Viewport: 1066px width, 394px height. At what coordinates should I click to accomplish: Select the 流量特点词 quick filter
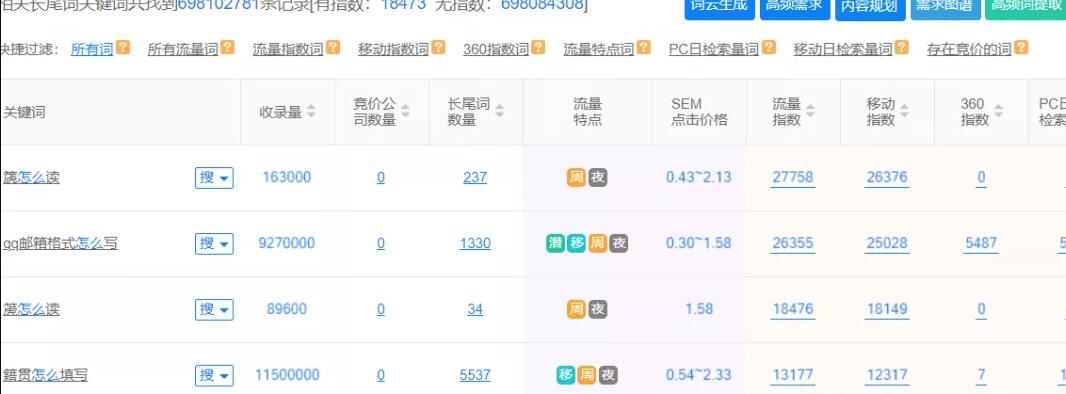click(x=599, y=49)
